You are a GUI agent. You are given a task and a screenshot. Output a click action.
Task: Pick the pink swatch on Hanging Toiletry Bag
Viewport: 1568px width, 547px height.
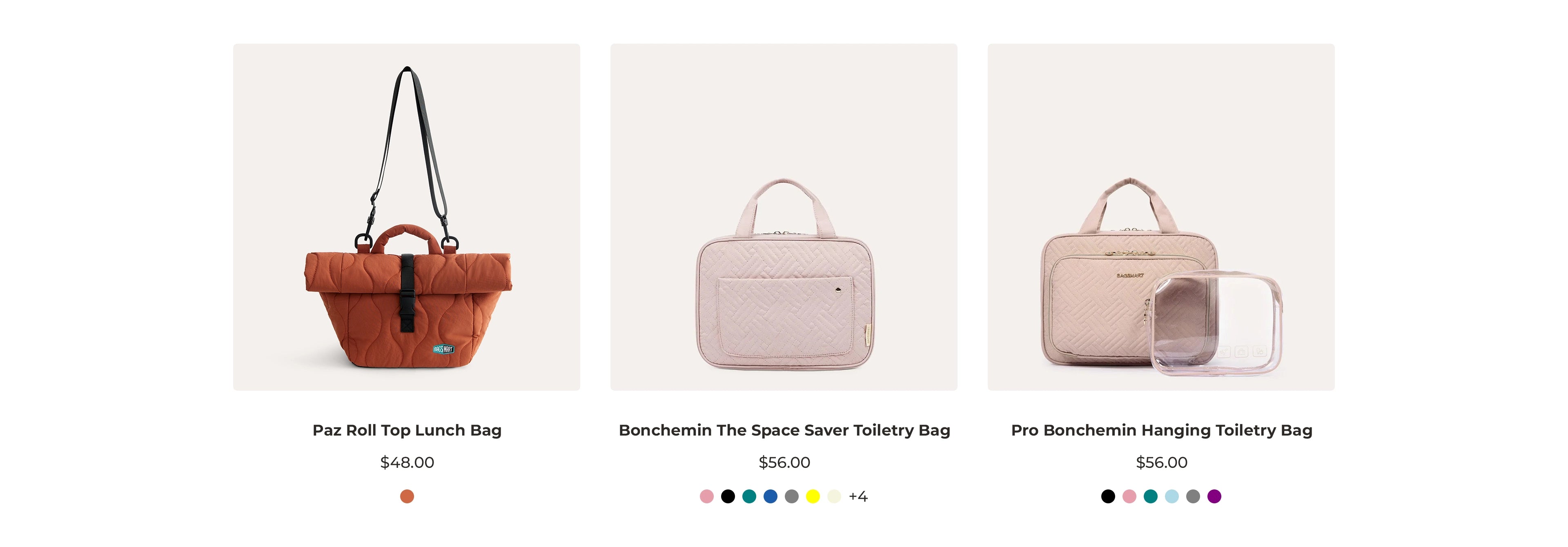click(x=1129, y=496)
